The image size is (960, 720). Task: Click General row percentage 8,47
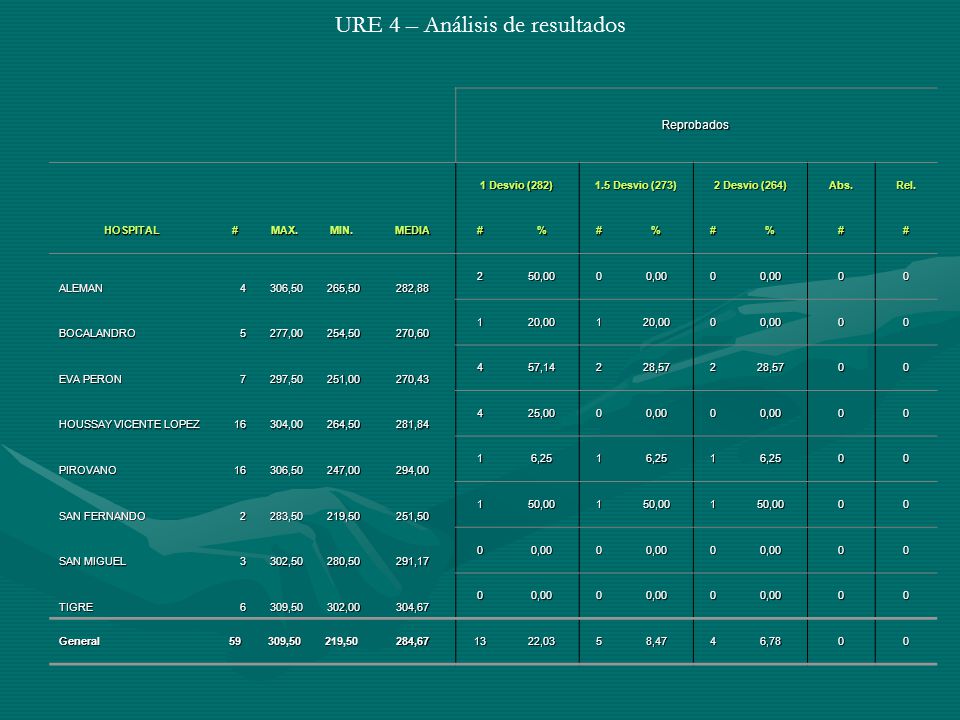click(656, 642)
